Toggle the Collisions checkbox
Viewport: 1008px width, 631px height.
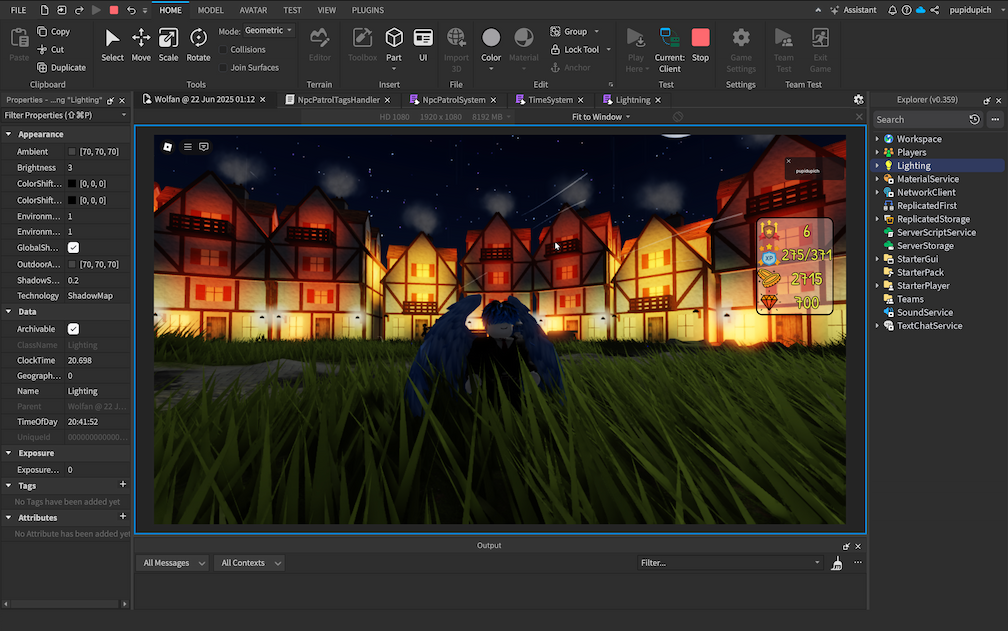pos(224,49)
